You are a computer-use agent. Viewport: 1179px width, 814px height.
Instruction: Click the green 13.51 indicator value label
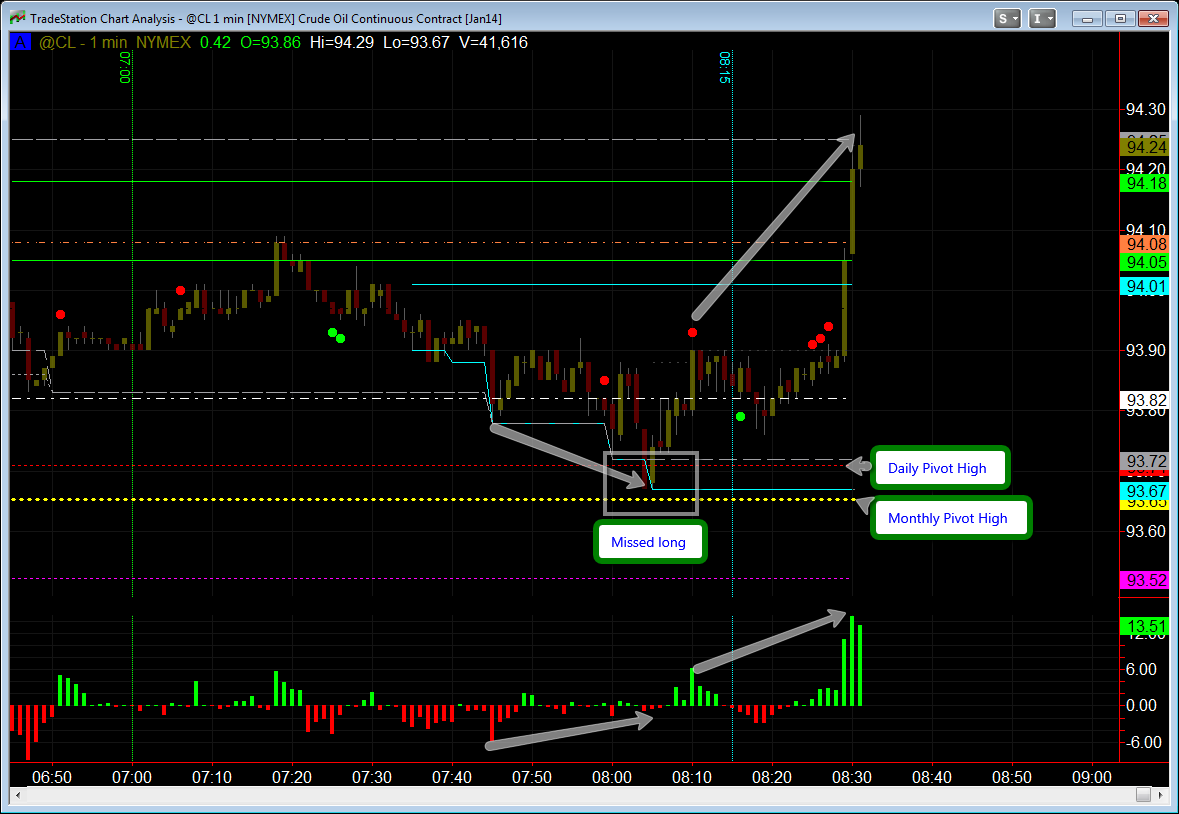(x=1144, y=627)
